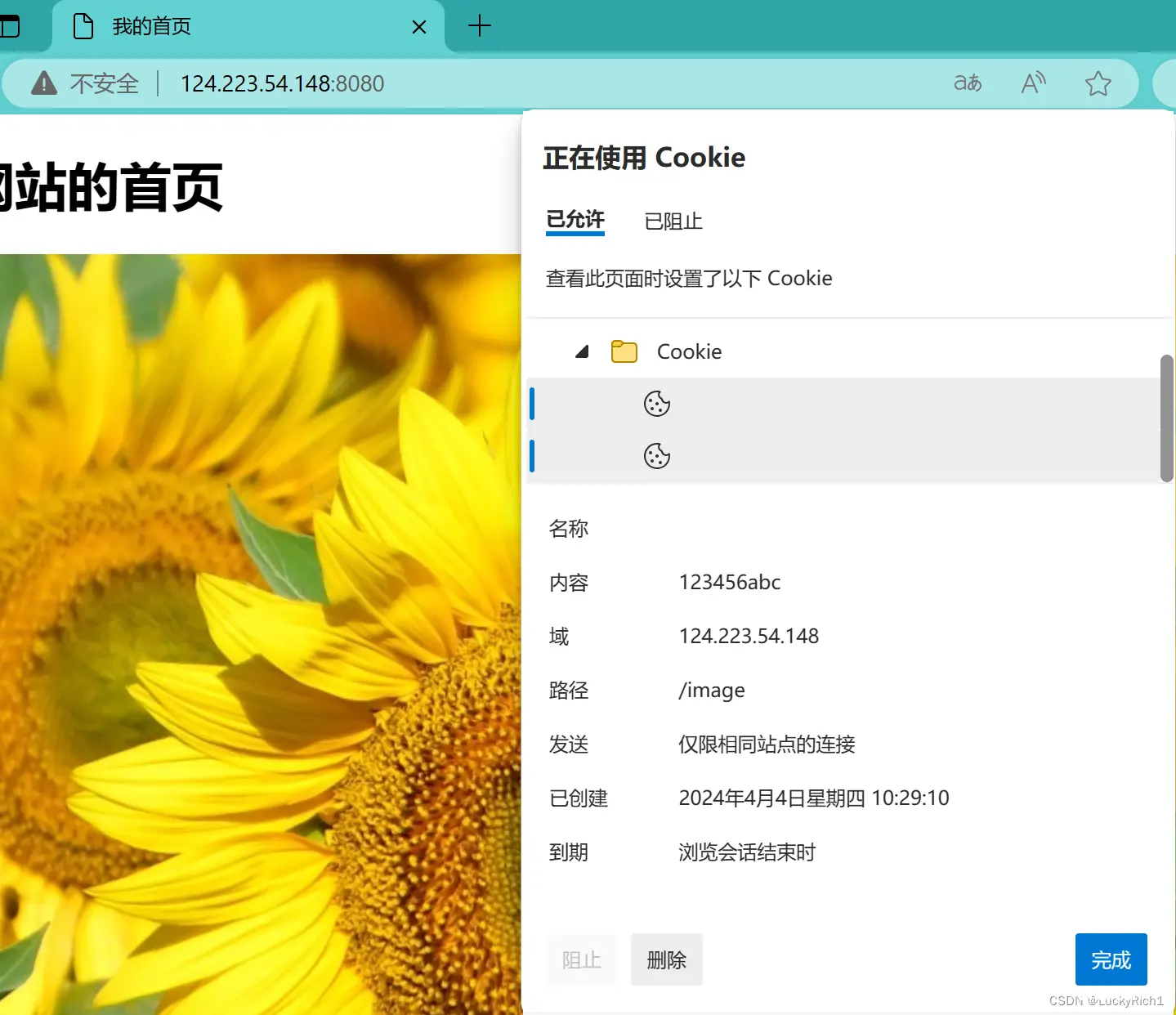Click the 内容 field label

pyautogui.click(x=569, y=583)
